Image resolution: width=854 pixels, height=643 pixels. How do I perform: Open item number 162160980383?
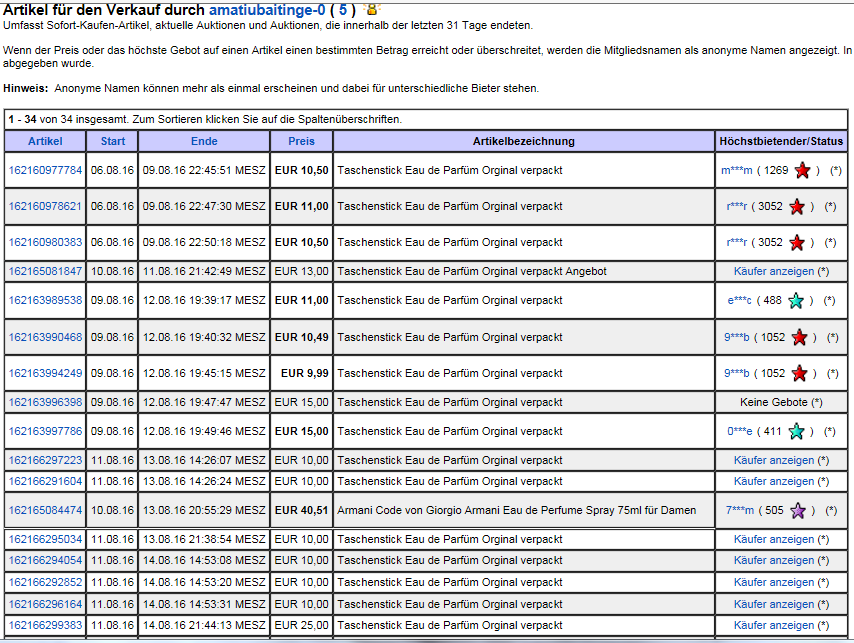click(45, 242)
